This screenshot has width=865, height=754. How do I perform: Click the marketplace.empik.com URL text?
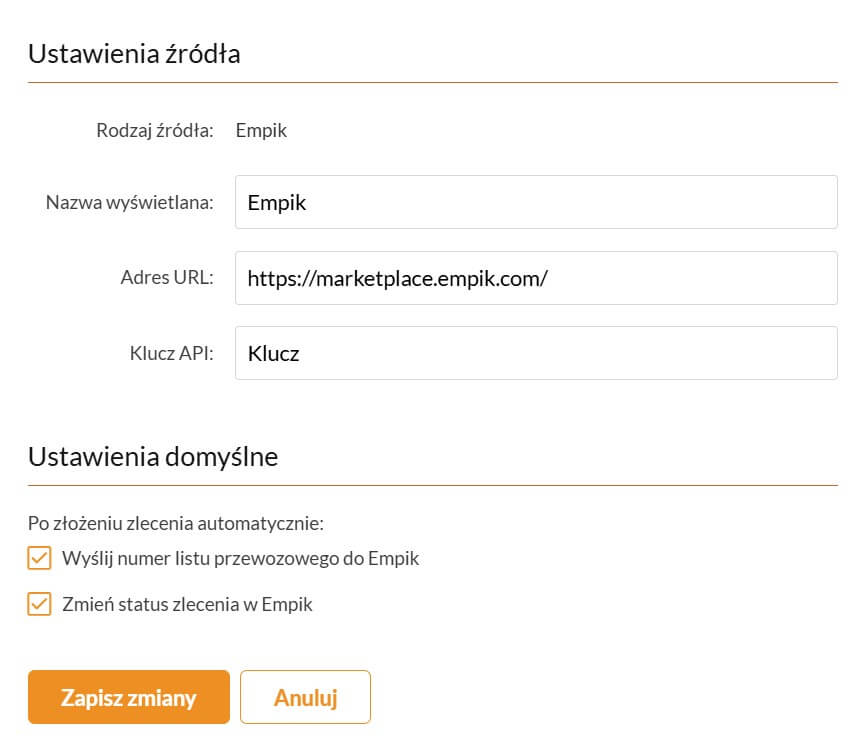tap(397, 278)
